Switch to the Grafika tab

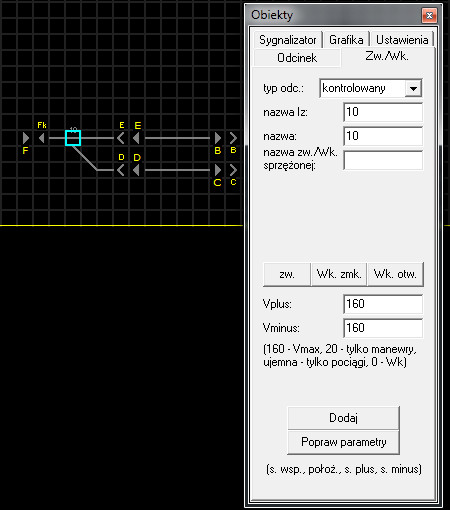(346, 40)
